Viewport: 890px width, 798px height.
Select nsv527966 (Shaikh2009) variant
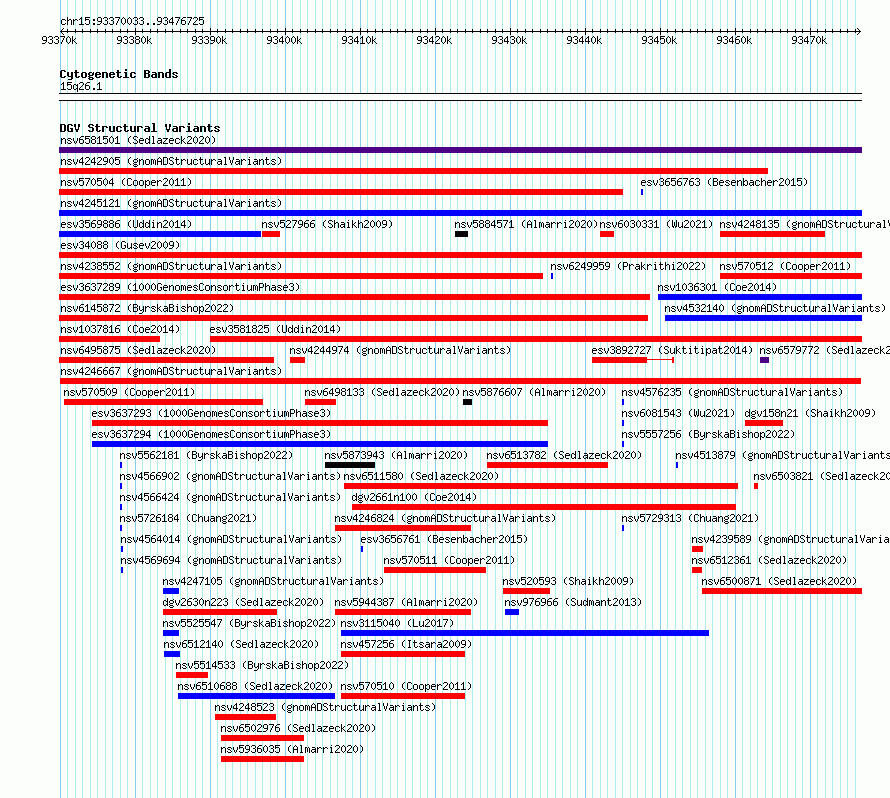[327, 224]
